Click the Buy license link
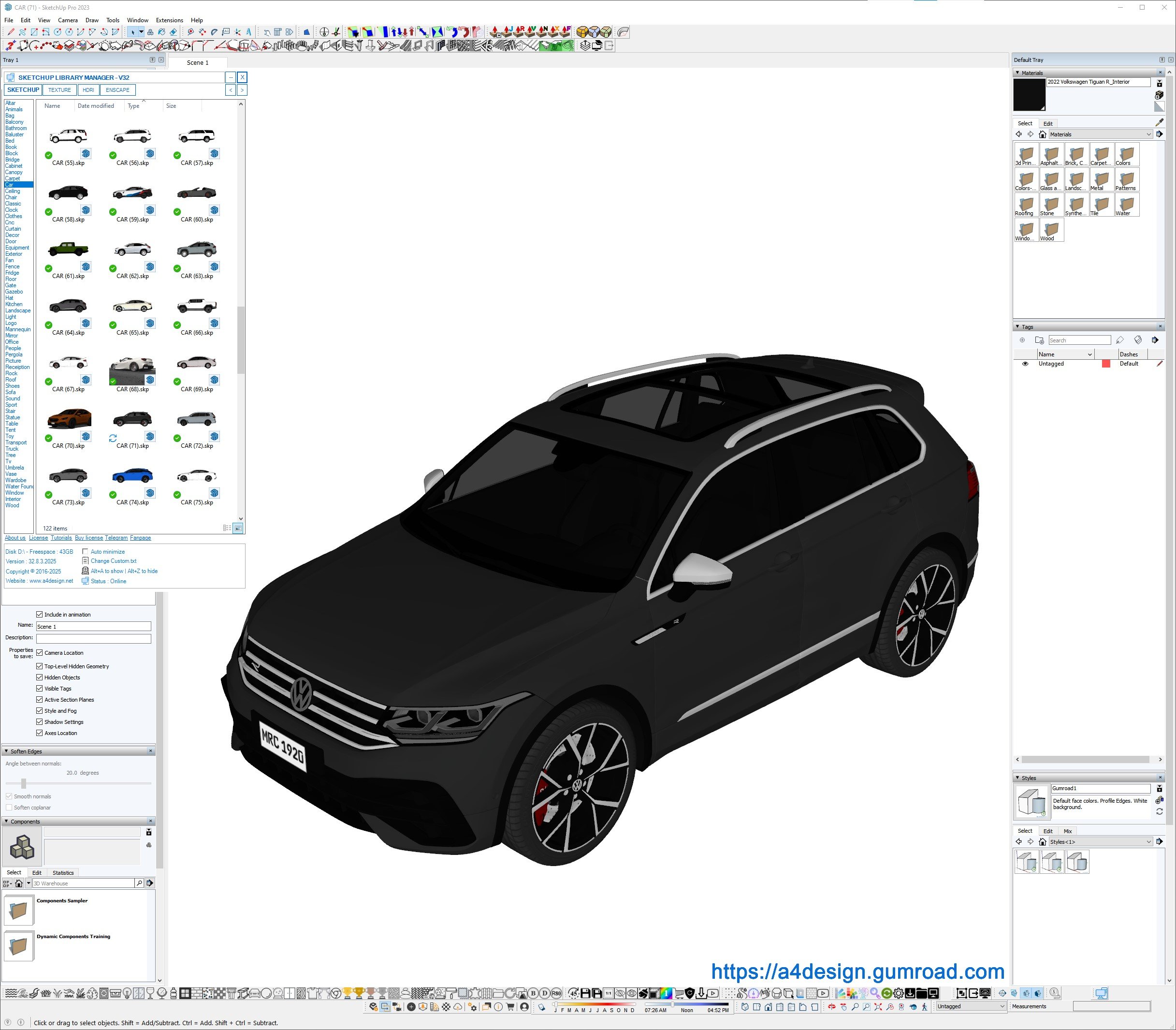This screenshot has width=1176, height=1030. (x=88, y=538)
